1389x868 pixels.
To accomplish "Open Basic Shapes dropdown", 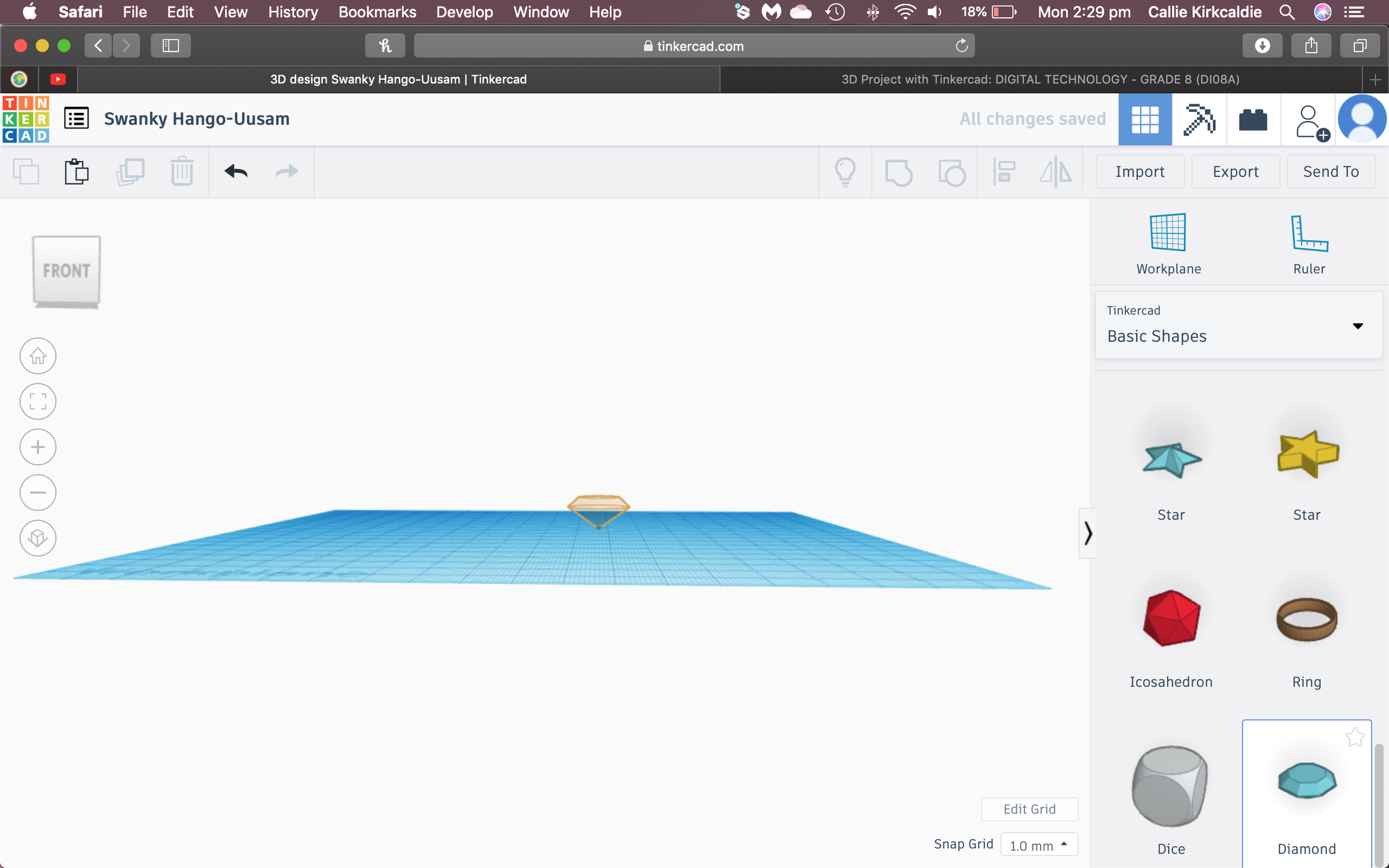I will point(1239,325).
